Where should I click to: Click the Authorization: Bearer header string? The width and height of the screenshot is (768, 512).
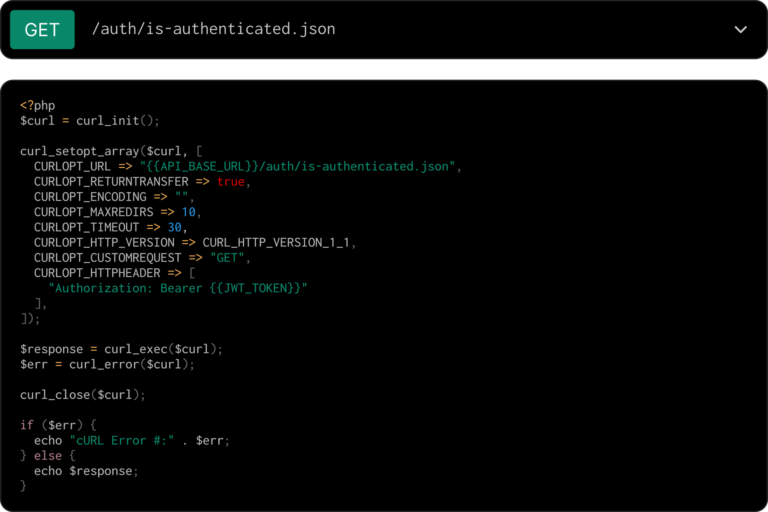pyautogui.click(x=178, y=288)
